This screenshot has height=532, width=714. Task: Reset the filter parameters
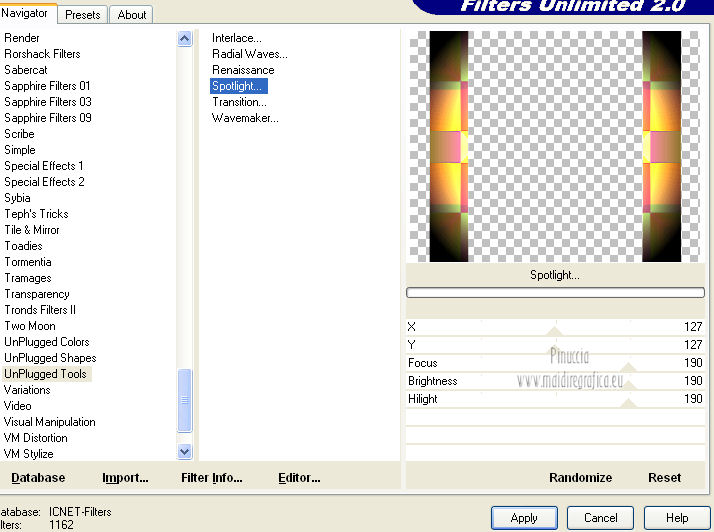[x=664, y=477]
